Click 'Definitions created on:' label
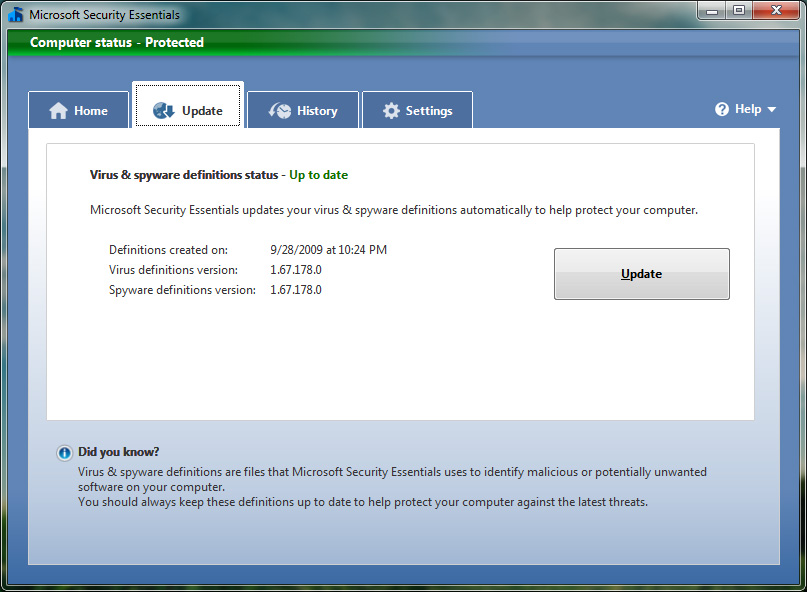 click(x=168, y=250)
